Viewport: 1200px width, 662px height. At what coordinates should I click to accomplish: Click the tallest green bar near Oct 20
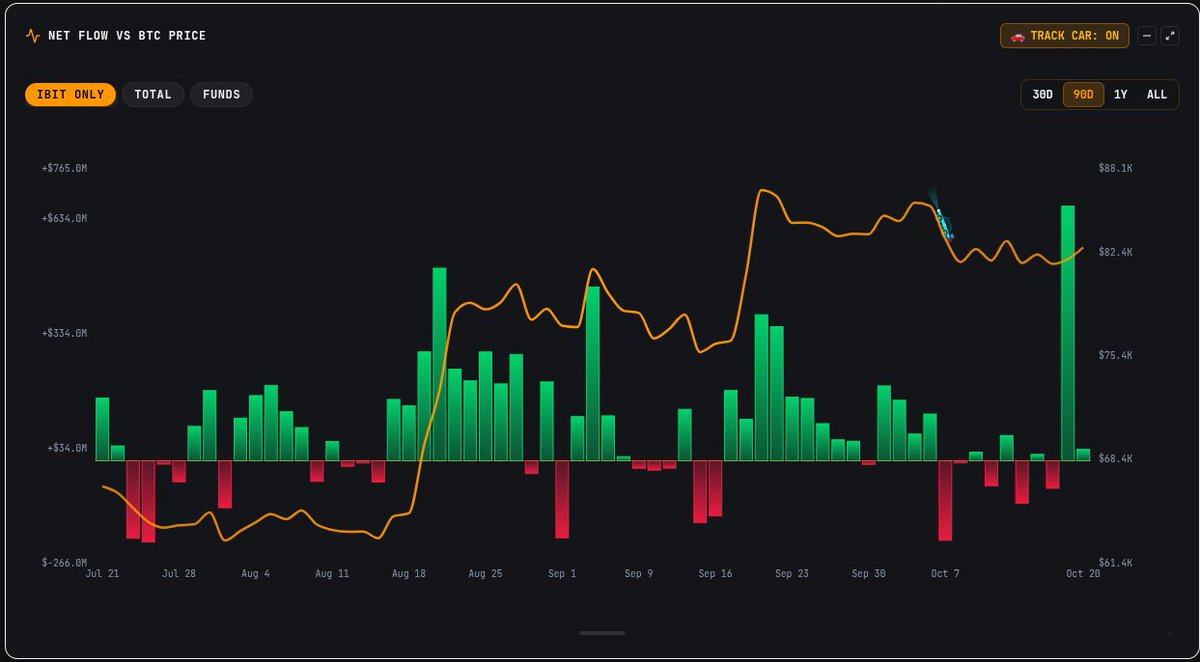[1067, 333]
